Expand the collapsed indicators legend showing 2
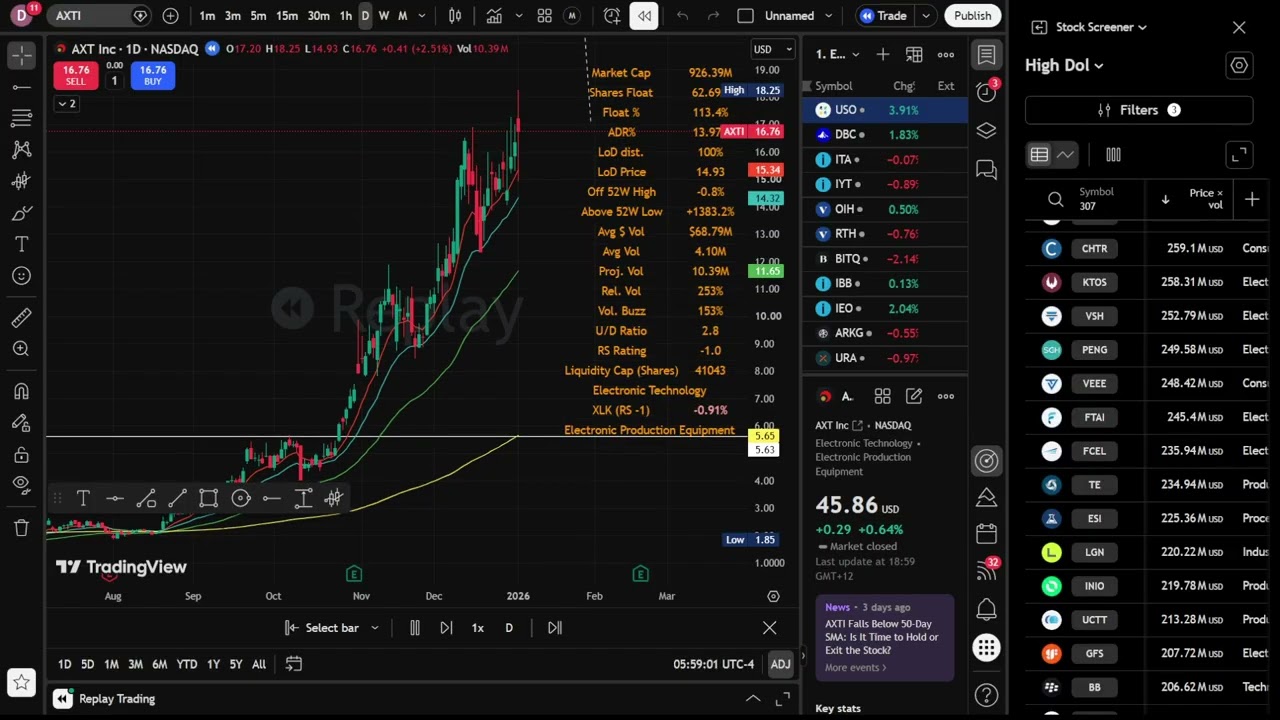Image resolution: width=1280 pixels, height=720 pixels. (66, 104)
